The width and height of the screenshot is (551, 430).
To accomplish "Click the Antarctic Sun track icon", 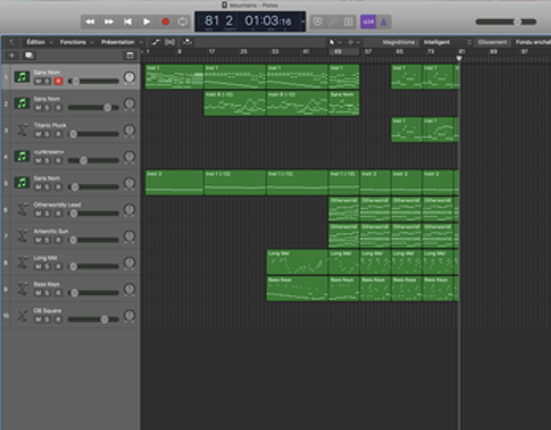I will [x=22, y=236].
